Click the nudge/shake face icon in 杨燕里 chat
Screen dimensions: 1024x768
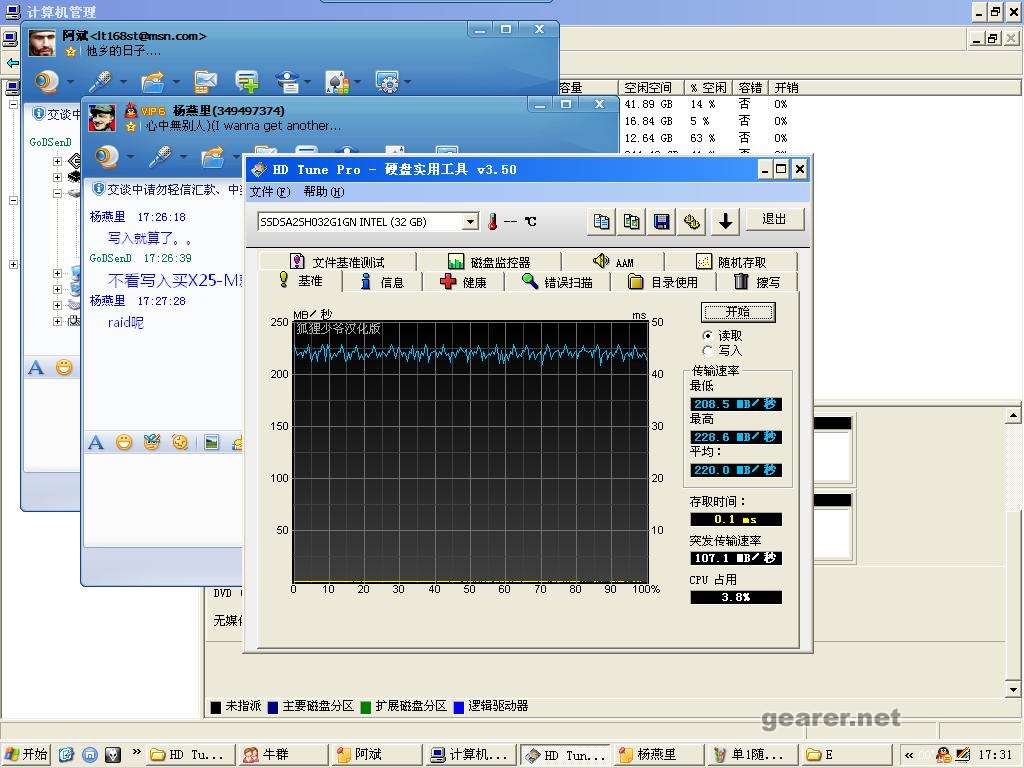(x=180, y=443)
